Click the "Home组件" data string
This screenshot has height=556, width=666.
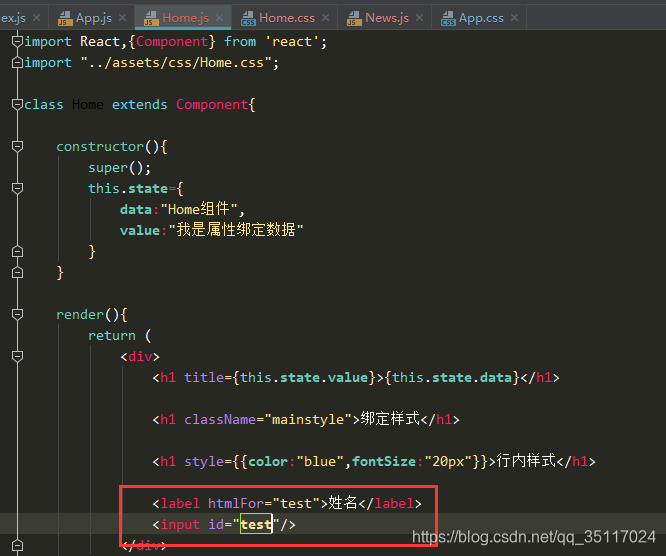(x=198, y=209)
